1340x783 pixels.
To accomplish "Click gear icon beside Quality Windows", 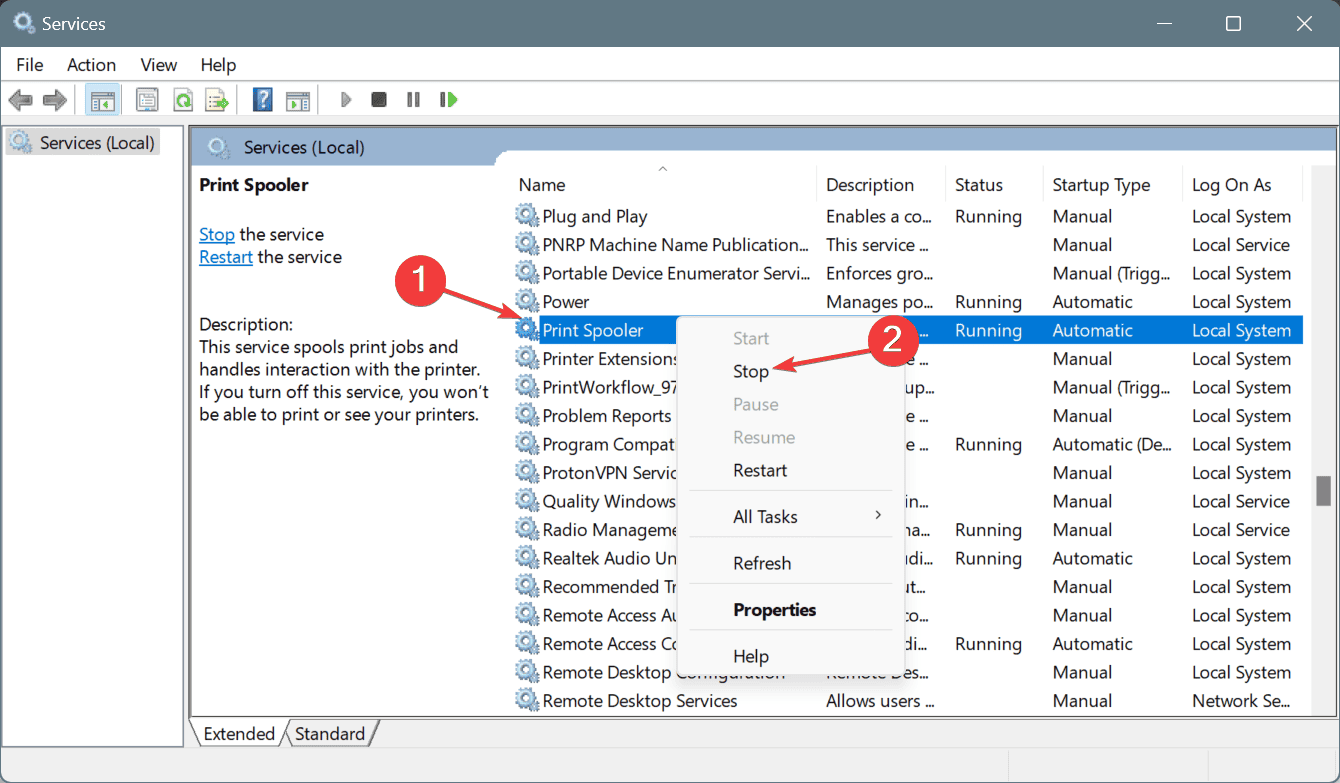I will [527, 501].
